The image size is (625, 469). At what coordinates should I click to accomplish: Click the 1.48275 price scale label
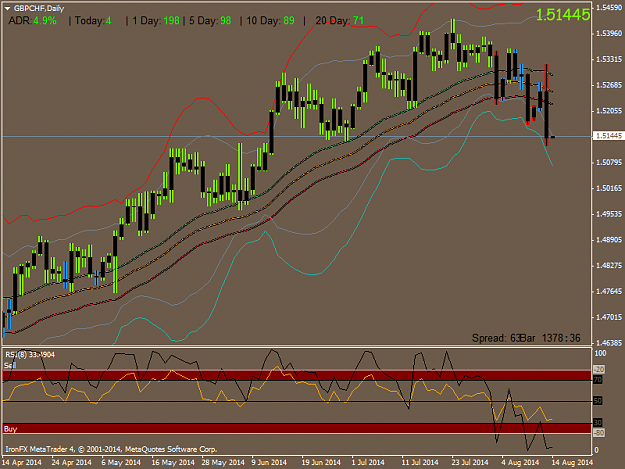pos(609,266)
